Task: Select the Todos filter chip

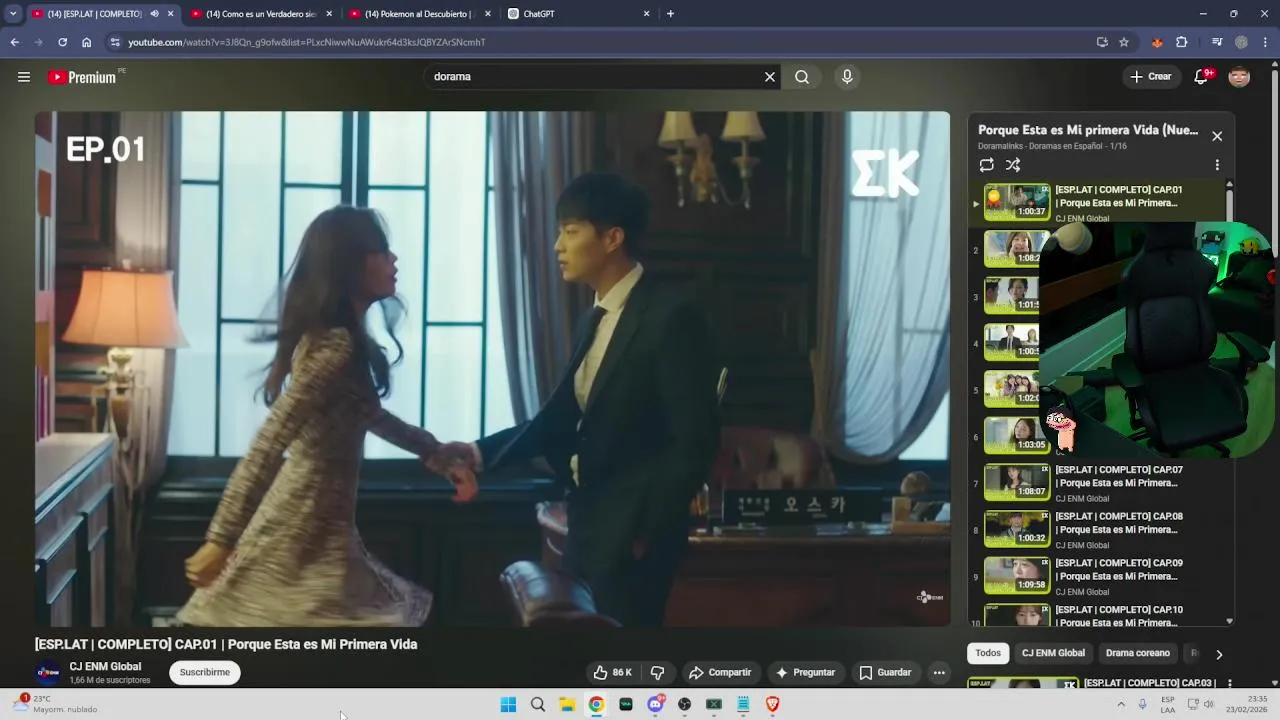Action: tap(988, 653)
